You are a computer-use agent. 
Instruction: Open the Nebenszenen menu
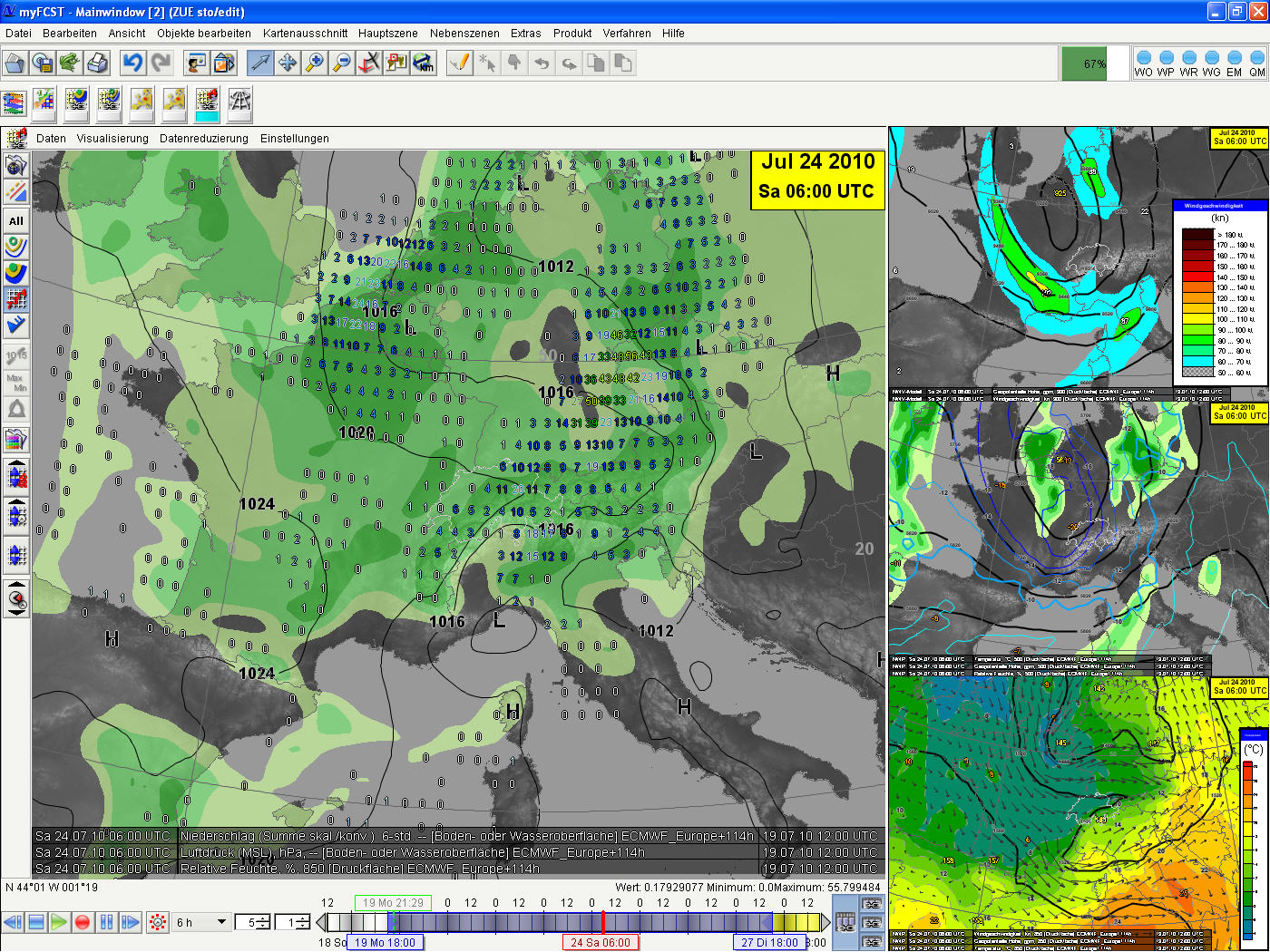point(464,34)
